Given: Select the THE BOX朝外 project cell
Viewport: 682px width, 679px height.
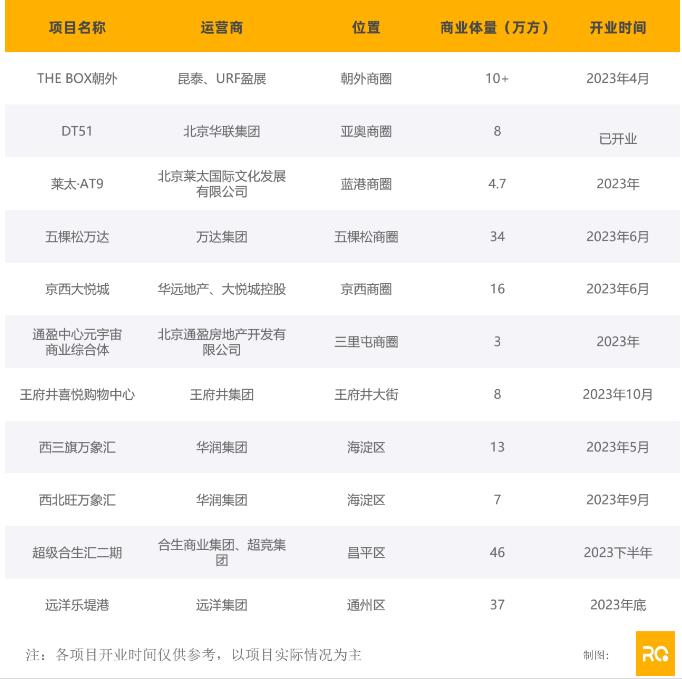Looking at the screenshot, I should click(x=77, y=78).
